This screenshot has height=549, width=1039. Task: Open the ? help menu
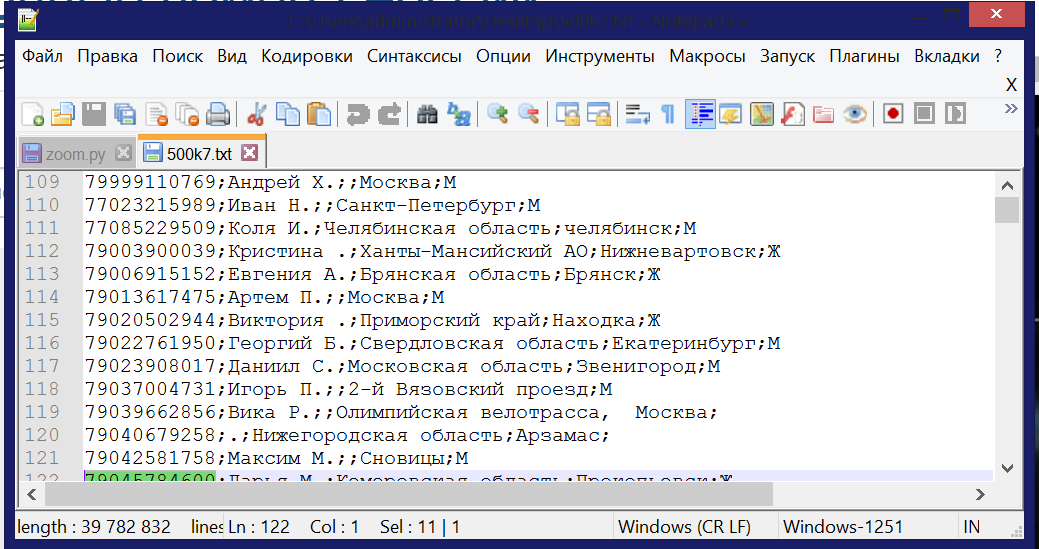pos(998,56)
